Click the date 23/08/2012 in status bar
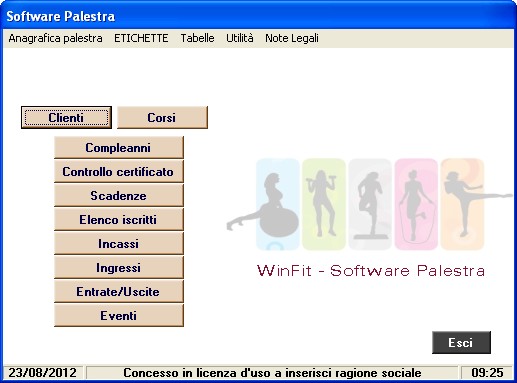The height and width of the screenshot is (383, 517). coord(43,373)
